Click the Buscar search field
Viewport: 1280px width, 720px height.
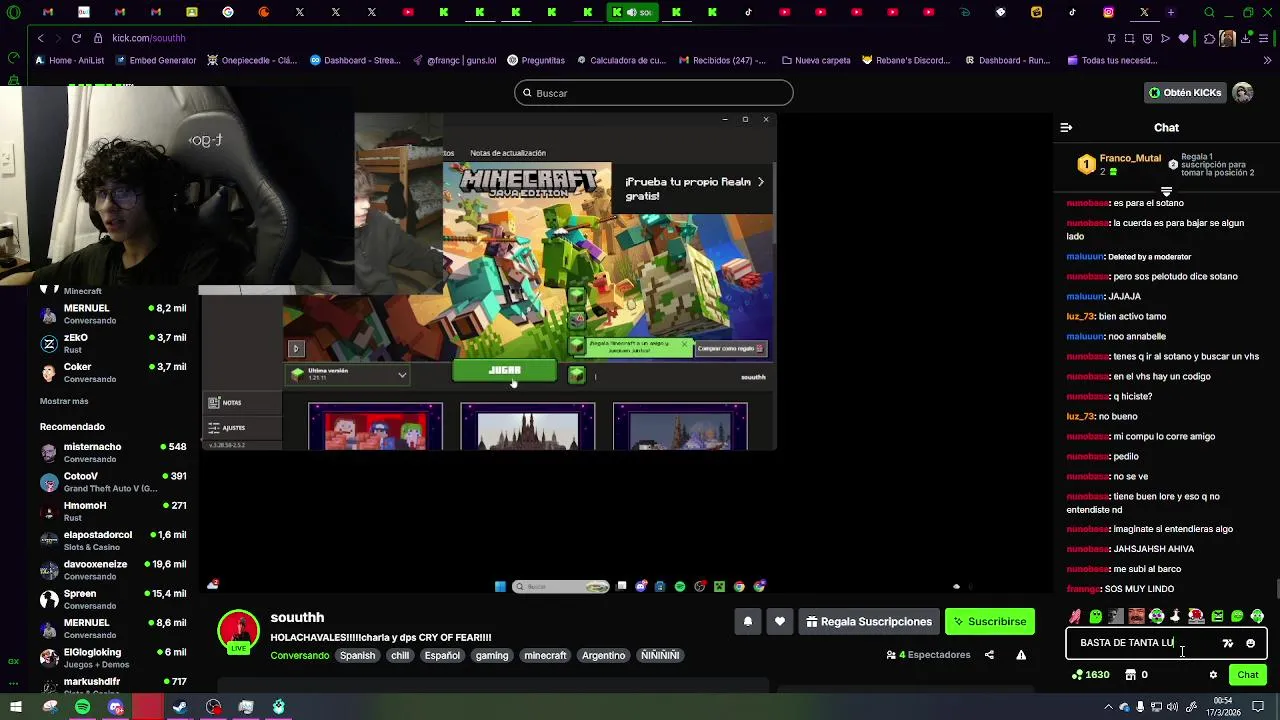click(x=653, y=93)
